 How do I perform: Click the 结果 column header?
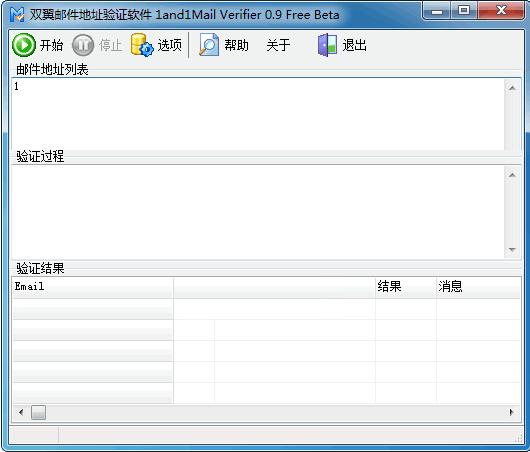(406, 287)
